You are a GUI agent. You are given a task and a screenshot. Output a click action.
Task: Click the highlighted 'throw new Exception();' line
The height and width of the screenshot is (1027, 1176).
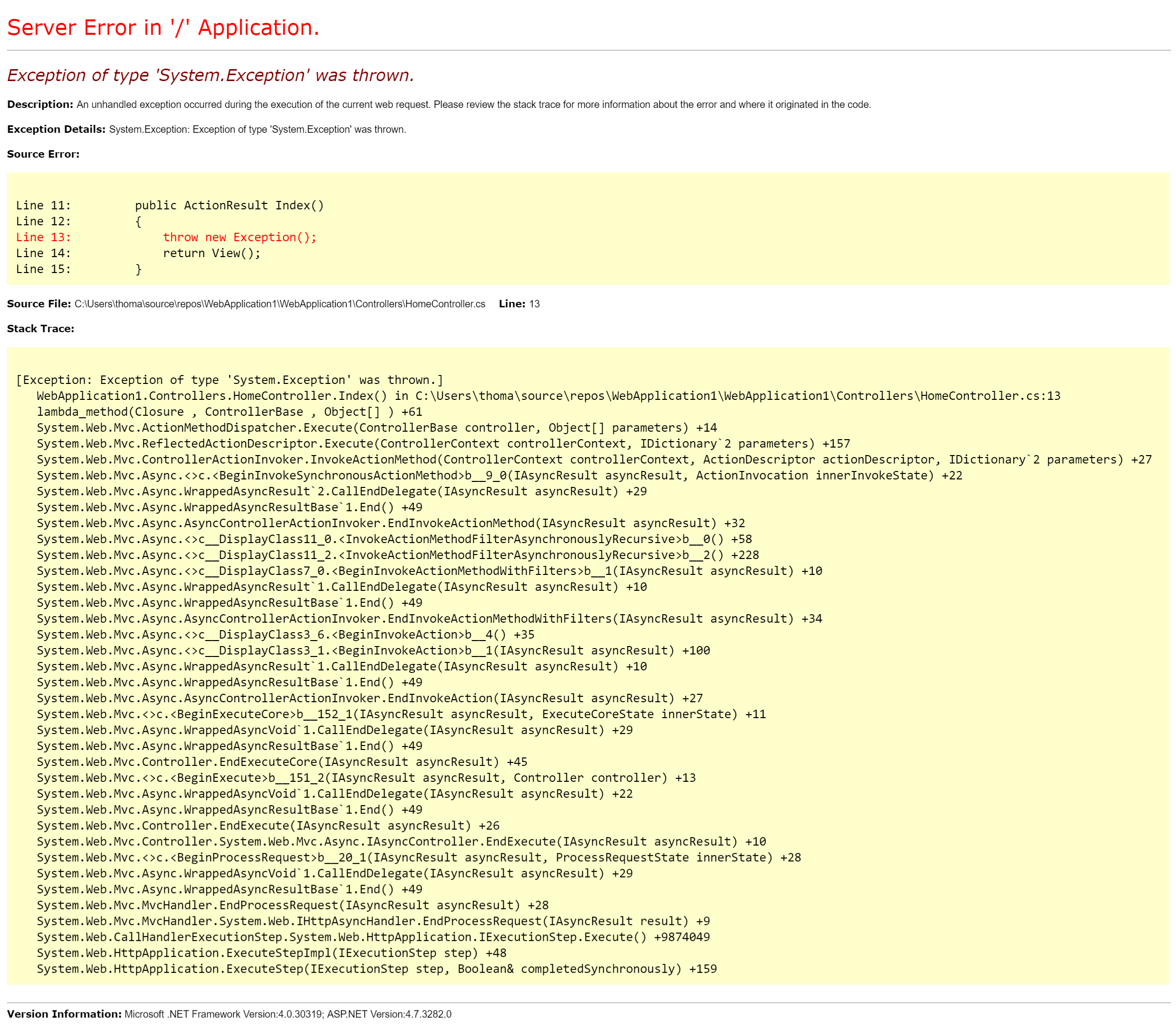[239, 237]
